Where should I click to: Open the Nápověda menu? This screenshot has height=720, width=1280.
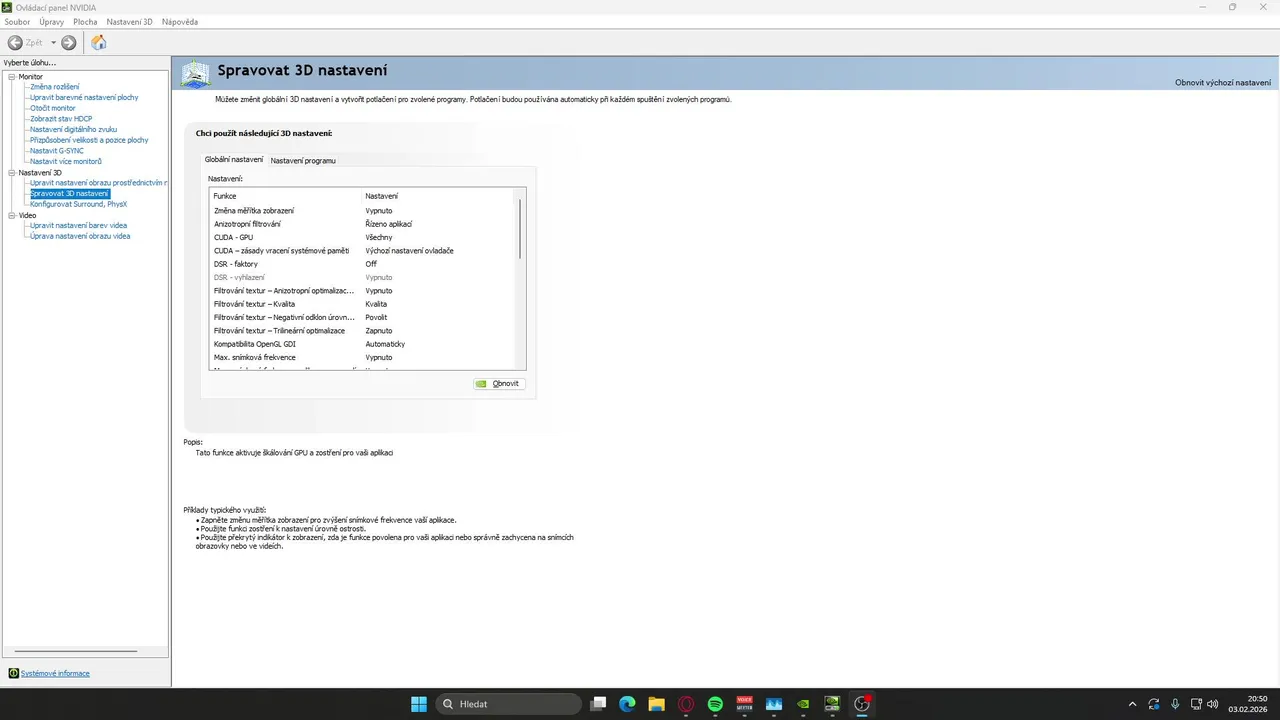[x=180, y=21]
